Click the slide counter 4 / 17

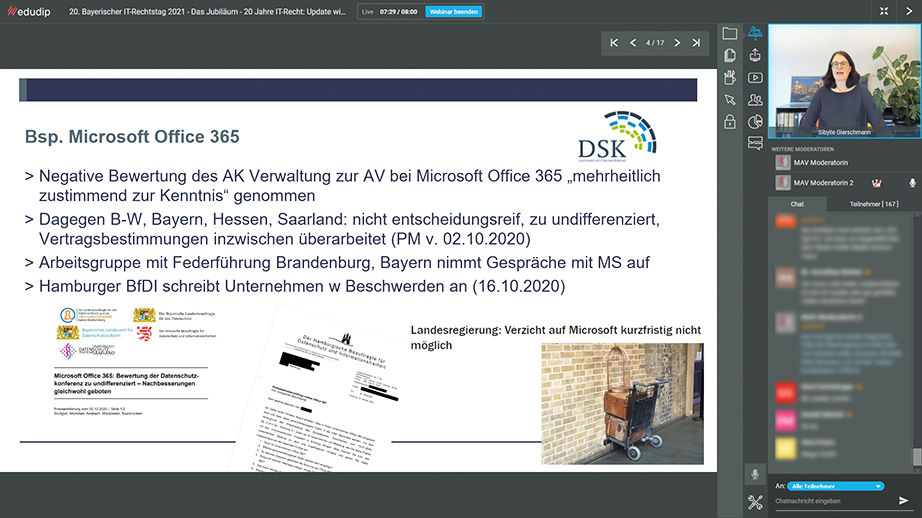coord(654,43)
